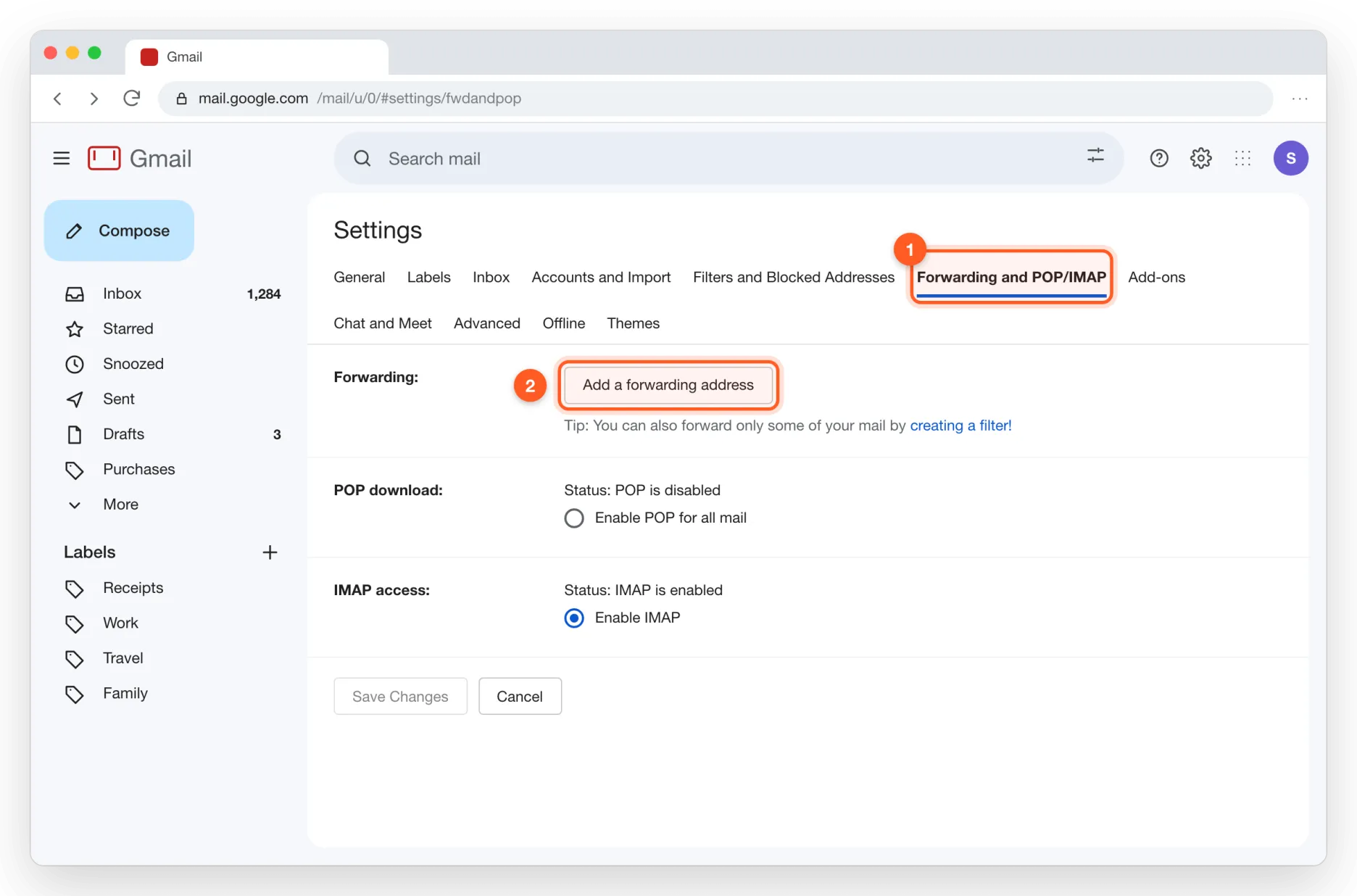
Task: Reload the page with refresh icon
Action: coord(131,98)
